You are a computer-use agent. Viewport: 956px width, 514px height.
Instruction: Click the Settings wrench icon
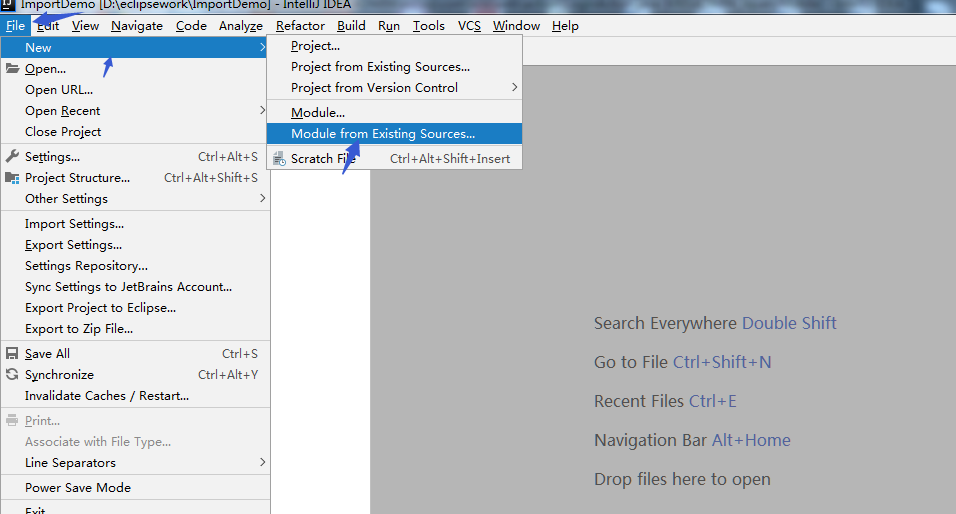12,156
